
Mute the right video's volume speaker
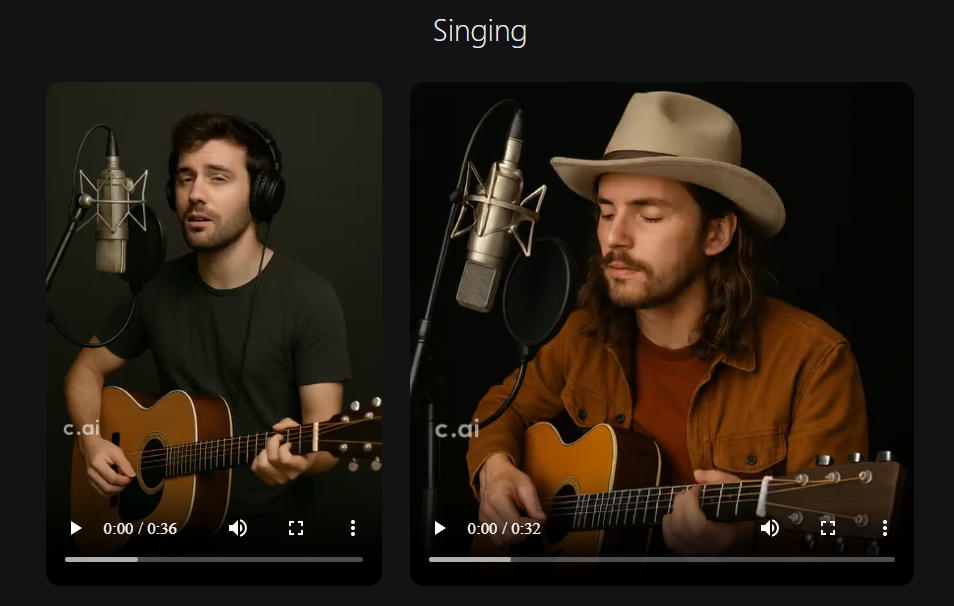(770, 528)
